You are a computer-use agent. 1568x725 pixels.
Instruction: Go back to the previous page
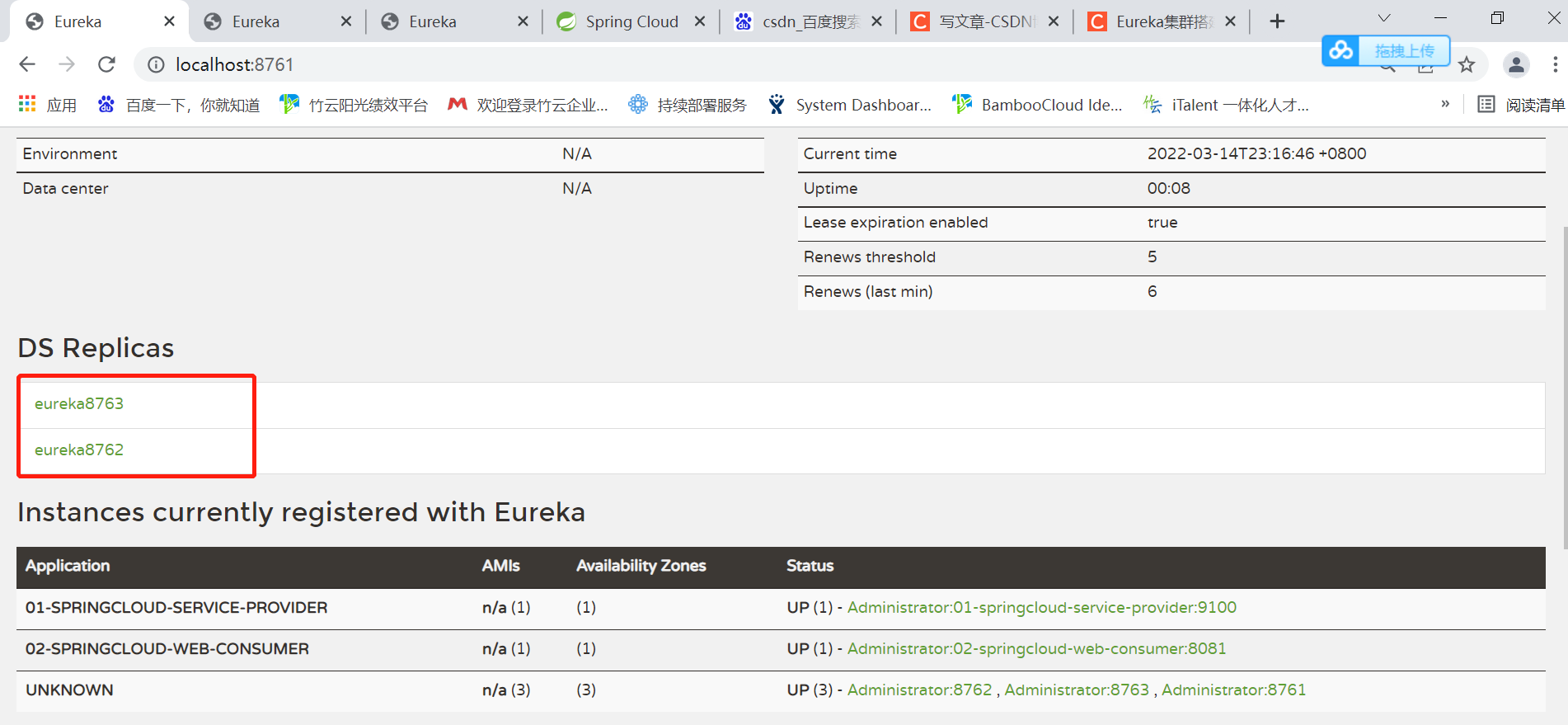27,64
